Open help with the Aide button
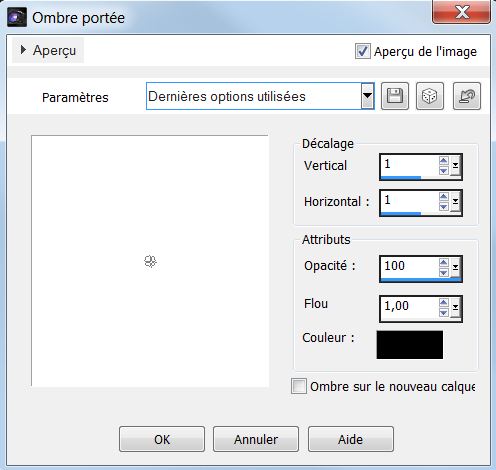Viewport: 496px width, 470px height. 351,439
